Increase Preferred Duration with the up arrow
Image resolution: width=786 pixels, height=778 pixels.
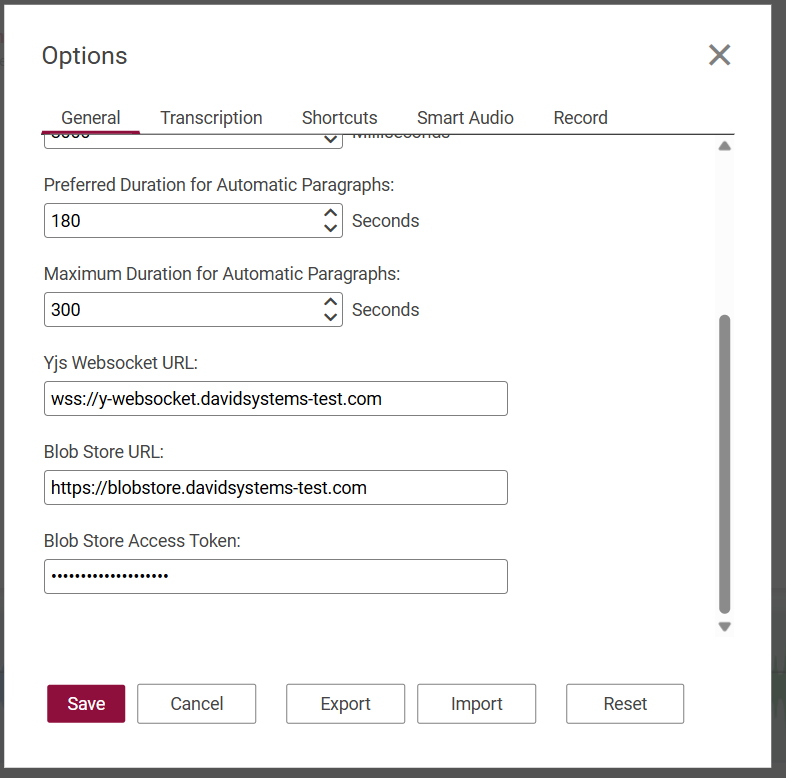pyautogui.click(x=331, y=213)
